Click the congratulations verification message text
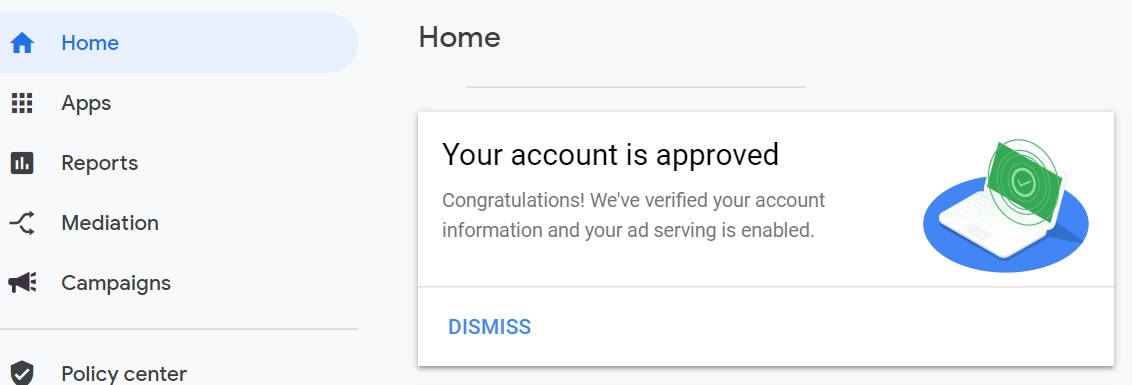 [x=633, y=215]
